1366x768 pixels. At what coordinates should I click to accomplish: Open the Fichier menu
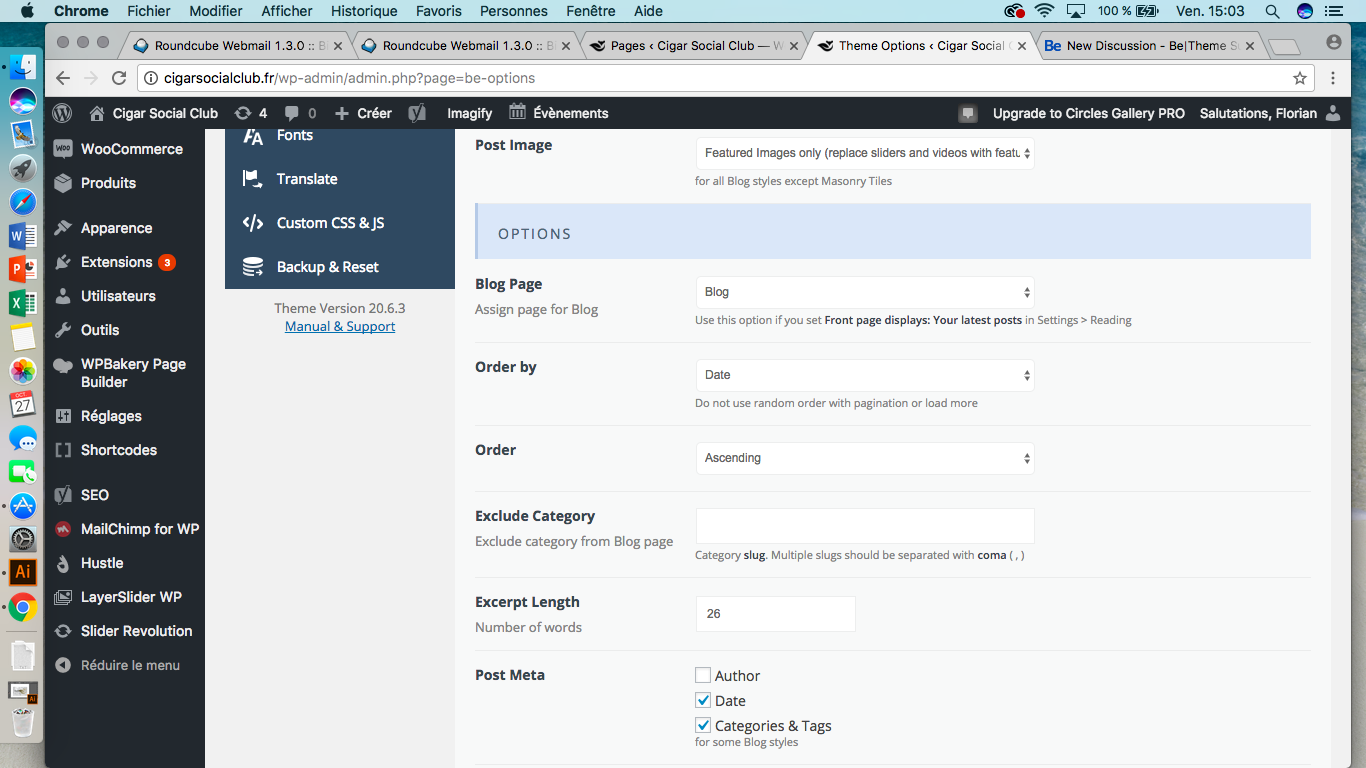[149, 11]
